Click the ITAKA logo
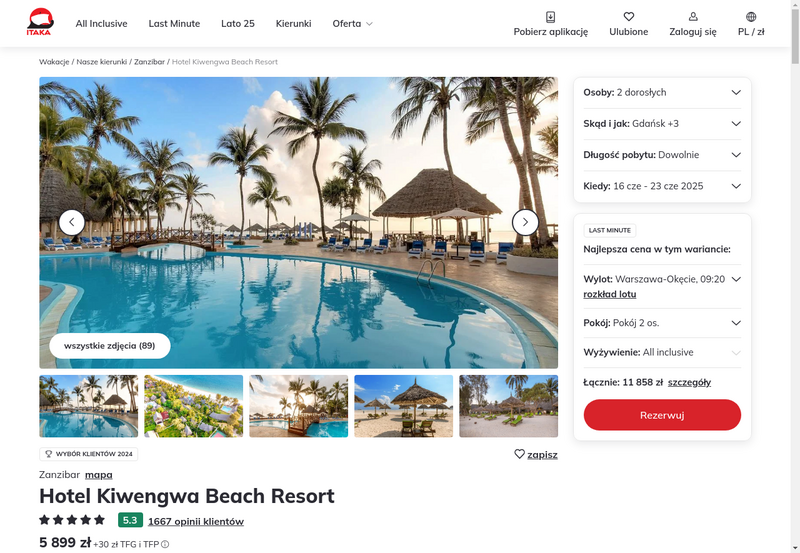 (40, 22)
